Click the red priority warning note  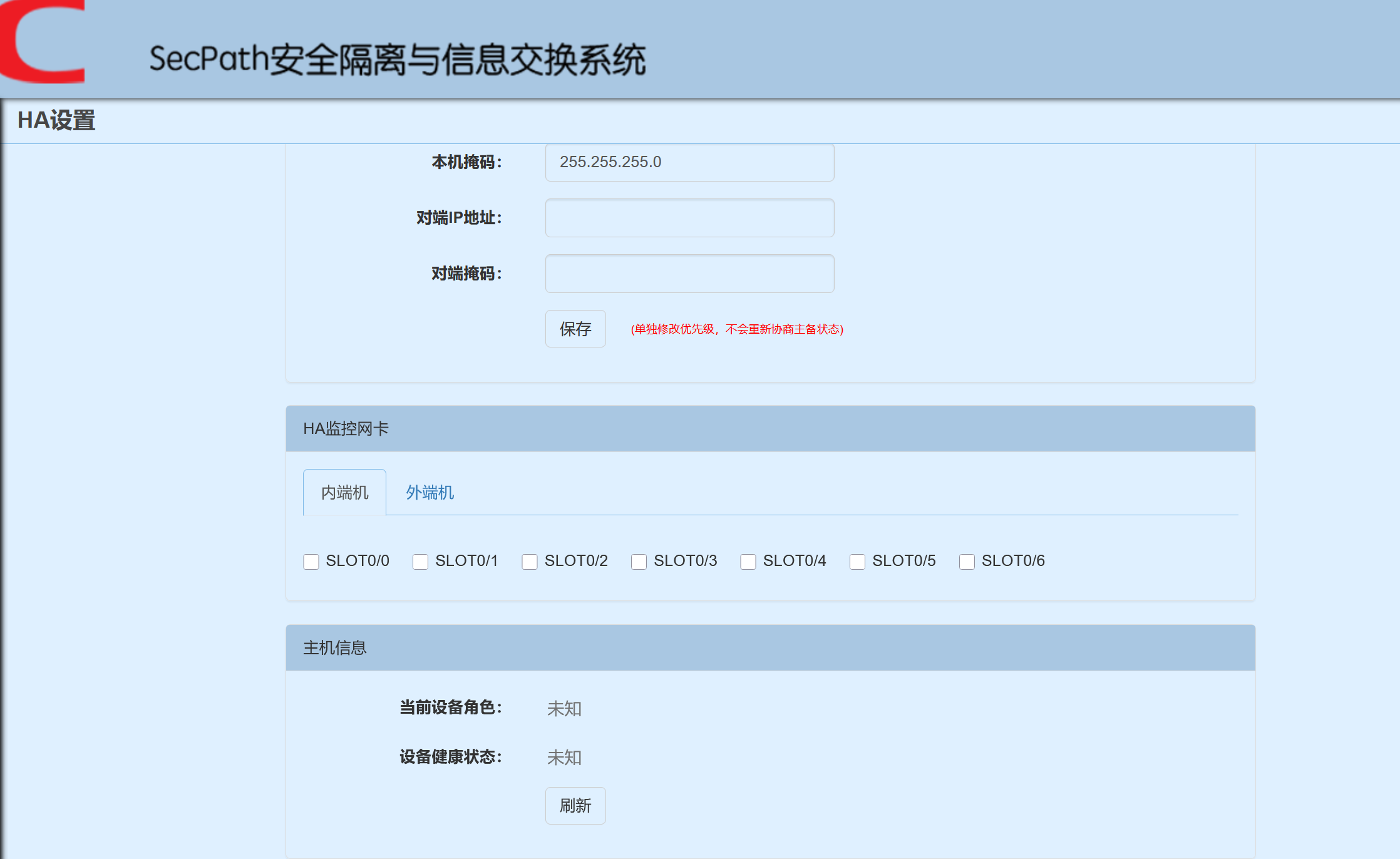[x=737, y=329]
